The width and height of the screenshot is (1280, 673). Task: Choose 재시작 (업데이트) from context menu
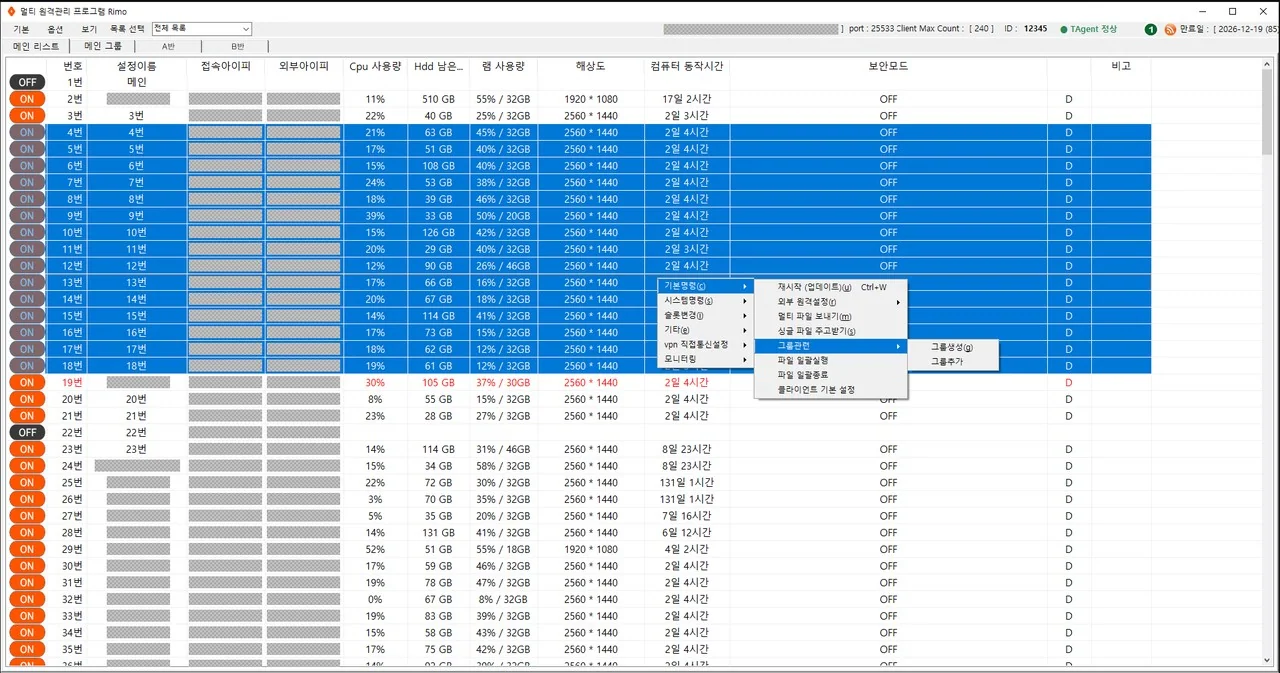click(831, 287)
